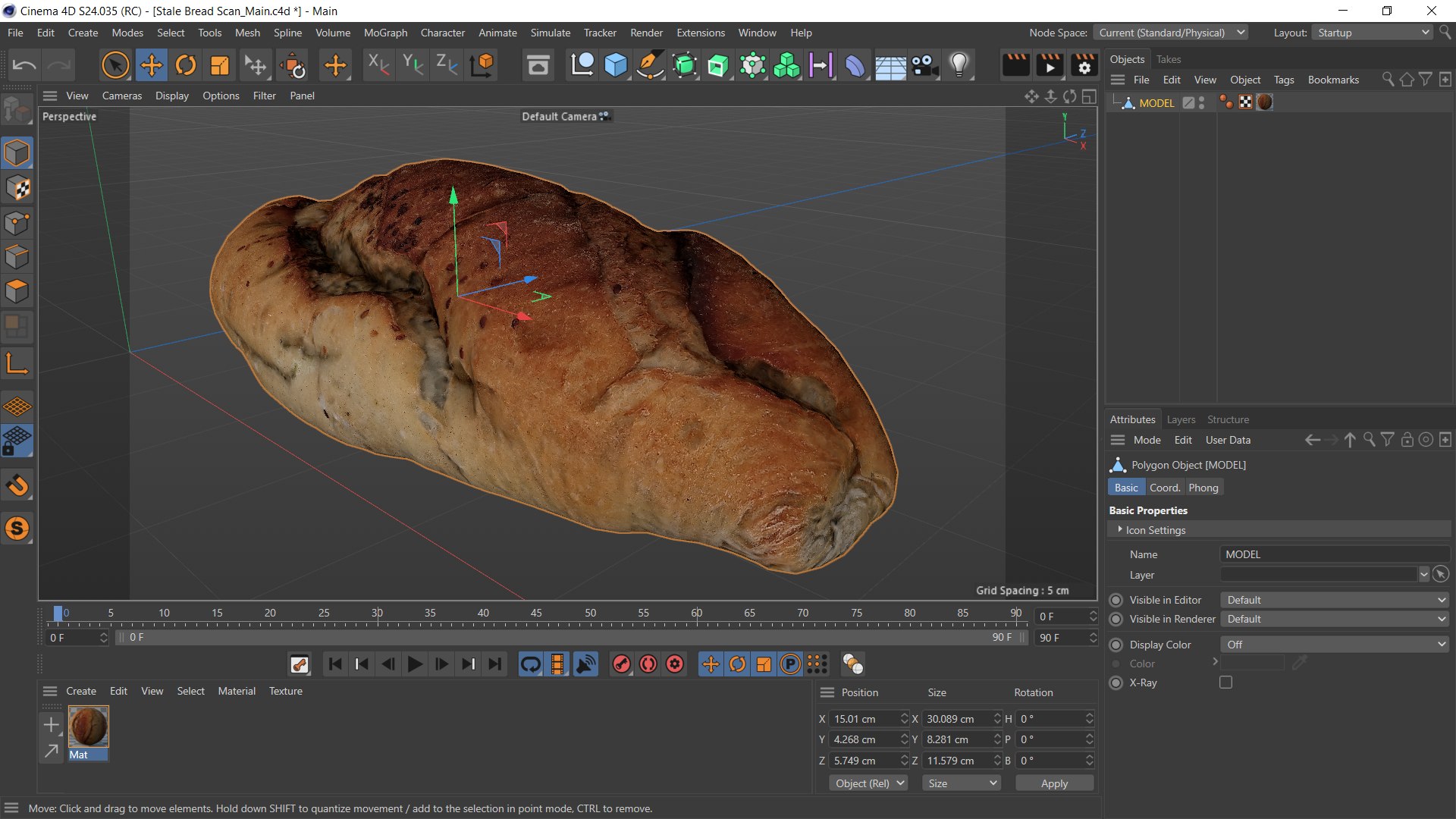The height and width of the screenshot is (819, 1456).
Task: Toggle Visible in Editor animation dot
Action: point(1116,600)
